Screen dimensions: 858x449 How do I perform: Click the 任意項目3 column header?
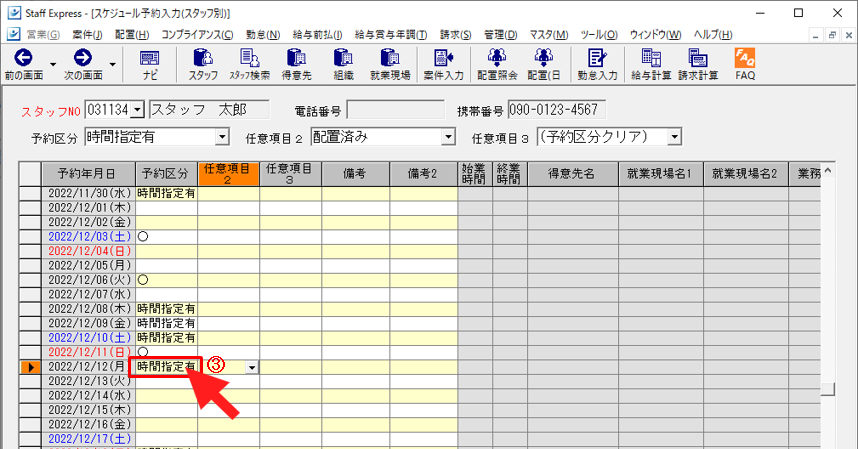(291, 174)
